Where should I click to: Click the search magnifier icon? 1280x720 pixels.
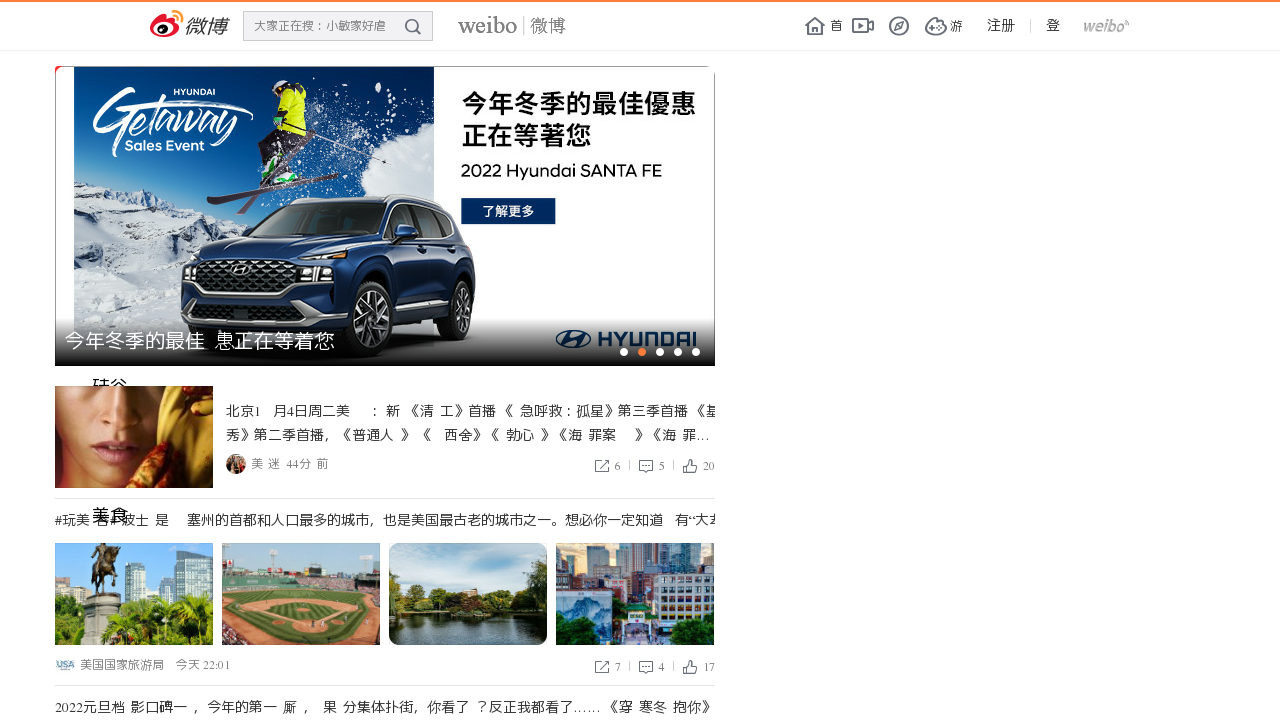pos(413,26)
